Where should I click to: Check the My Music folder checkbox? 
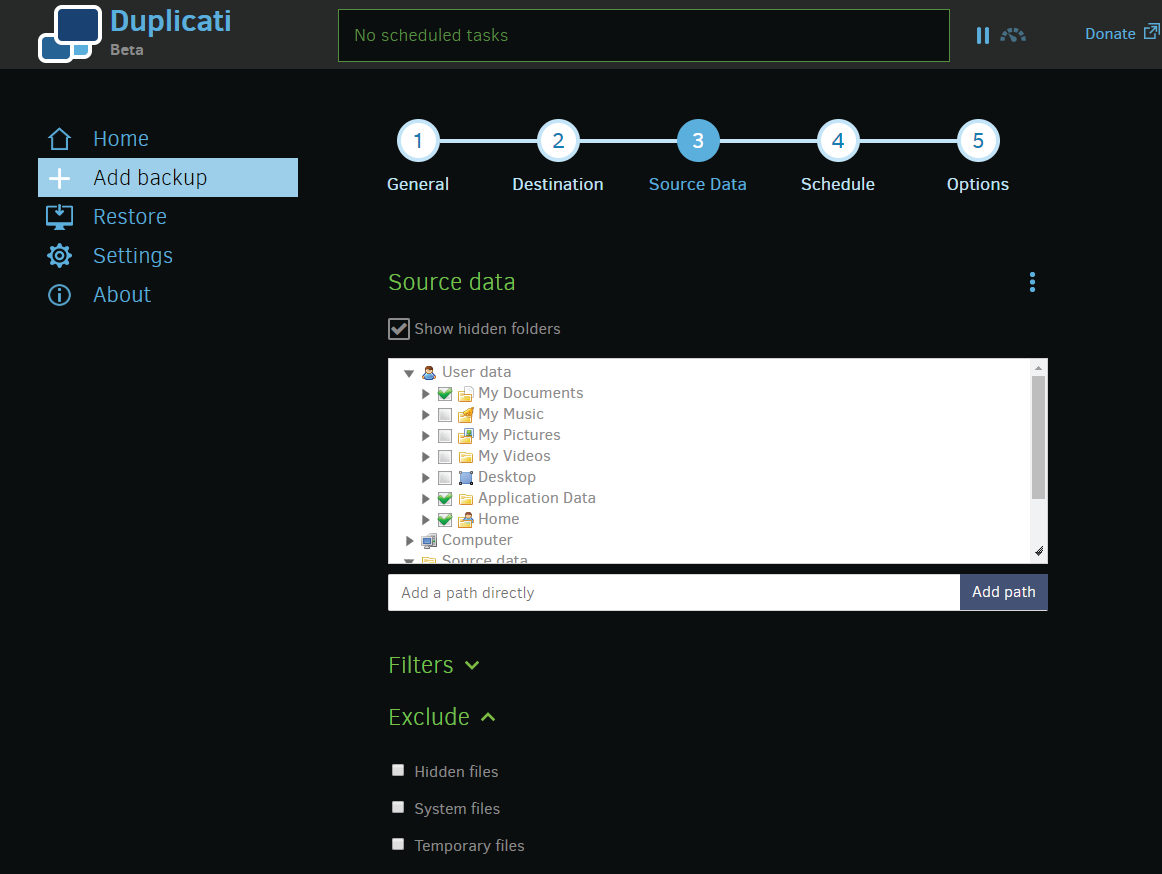pos(445,414)
